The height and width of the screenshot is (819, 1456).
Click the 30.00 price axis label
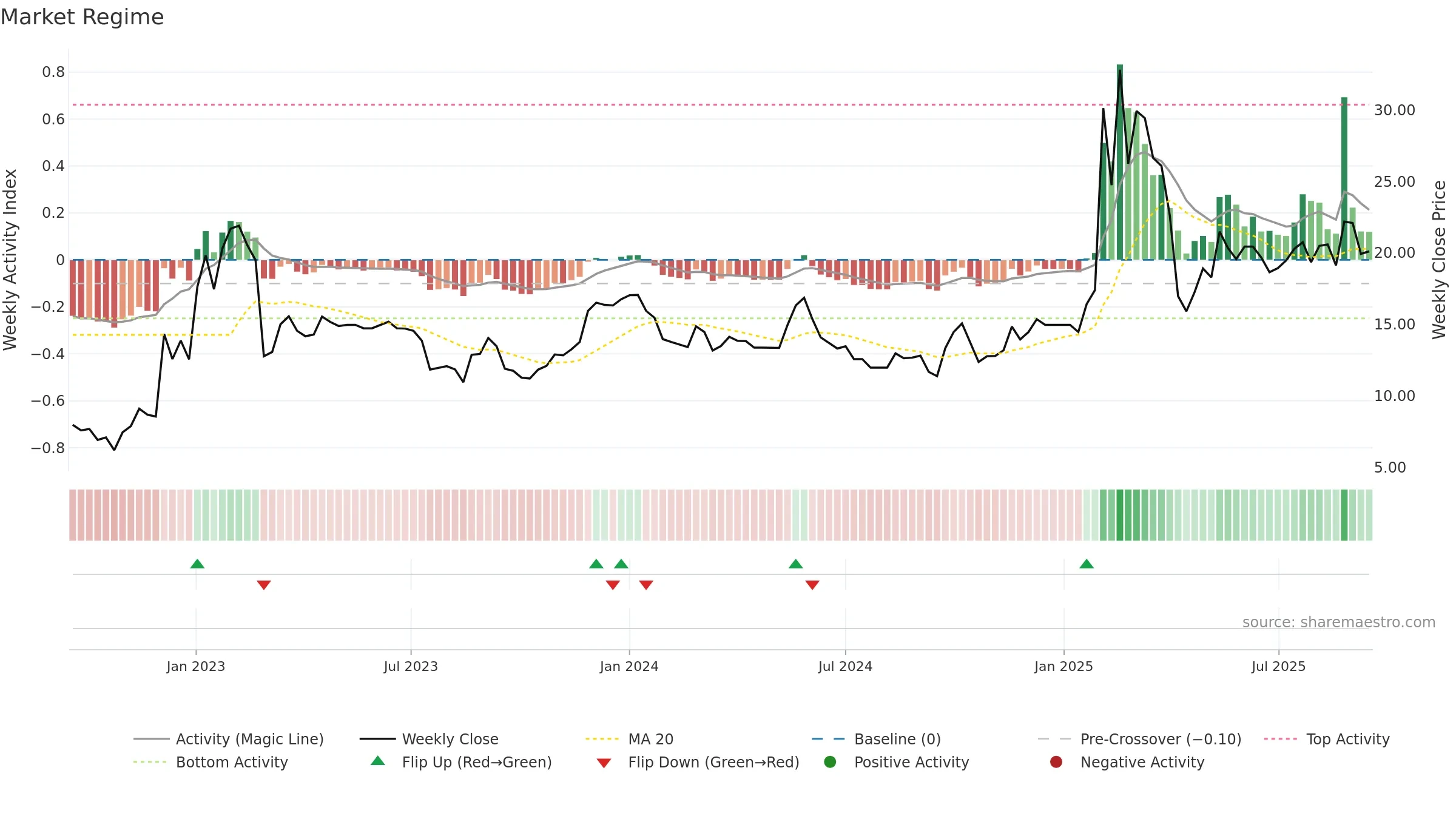[1395, 110]
